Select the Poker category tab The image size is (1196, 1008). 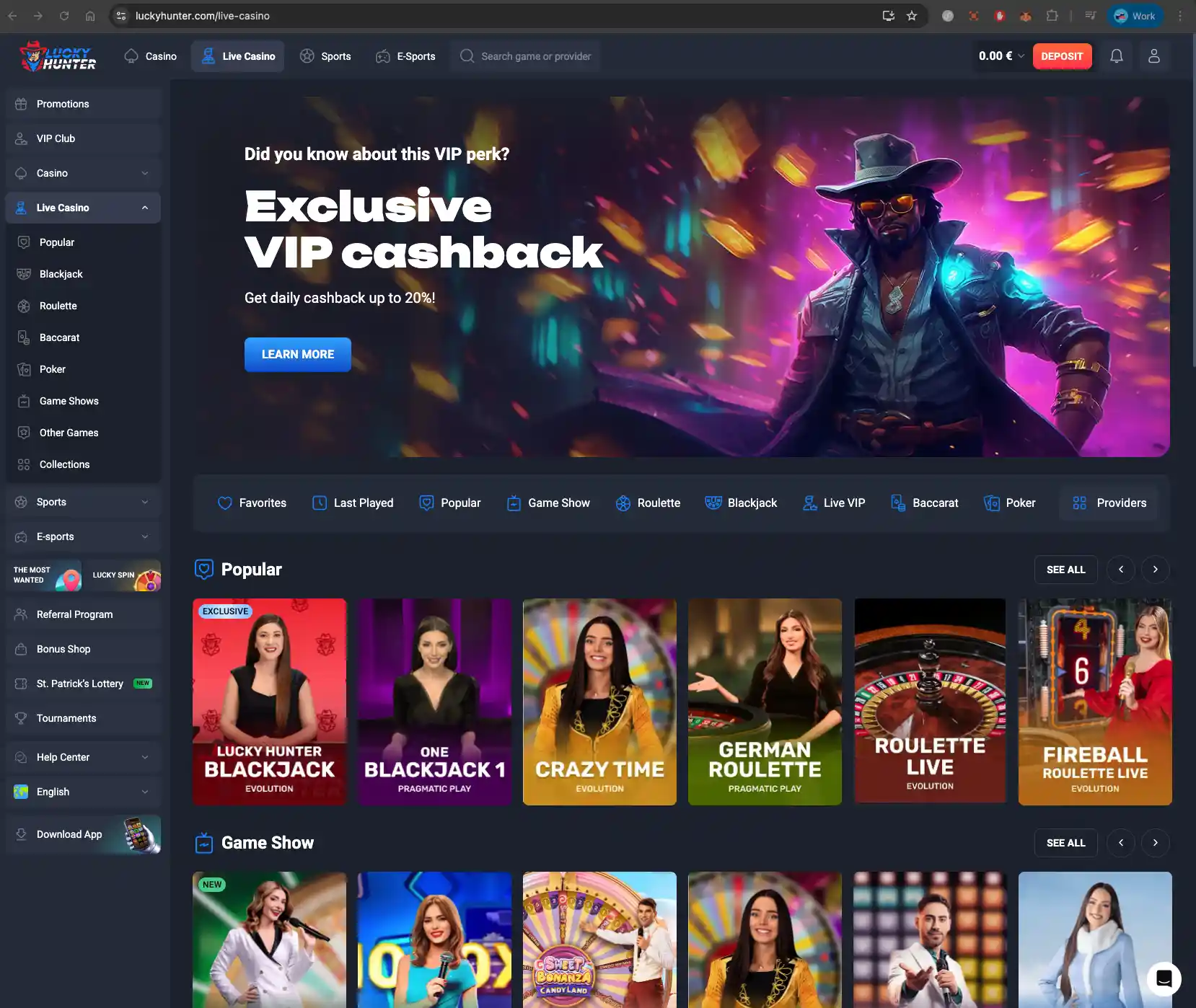(x=1010, y=503)
